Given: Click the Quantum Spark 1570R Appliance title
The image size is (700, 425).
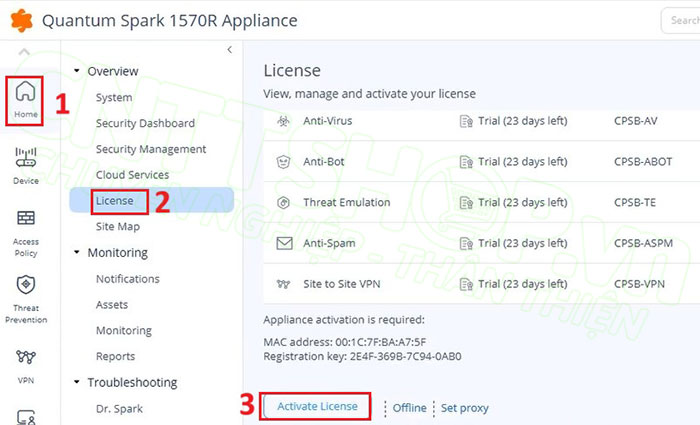Looking at the screenshot, I should [170, 21].
